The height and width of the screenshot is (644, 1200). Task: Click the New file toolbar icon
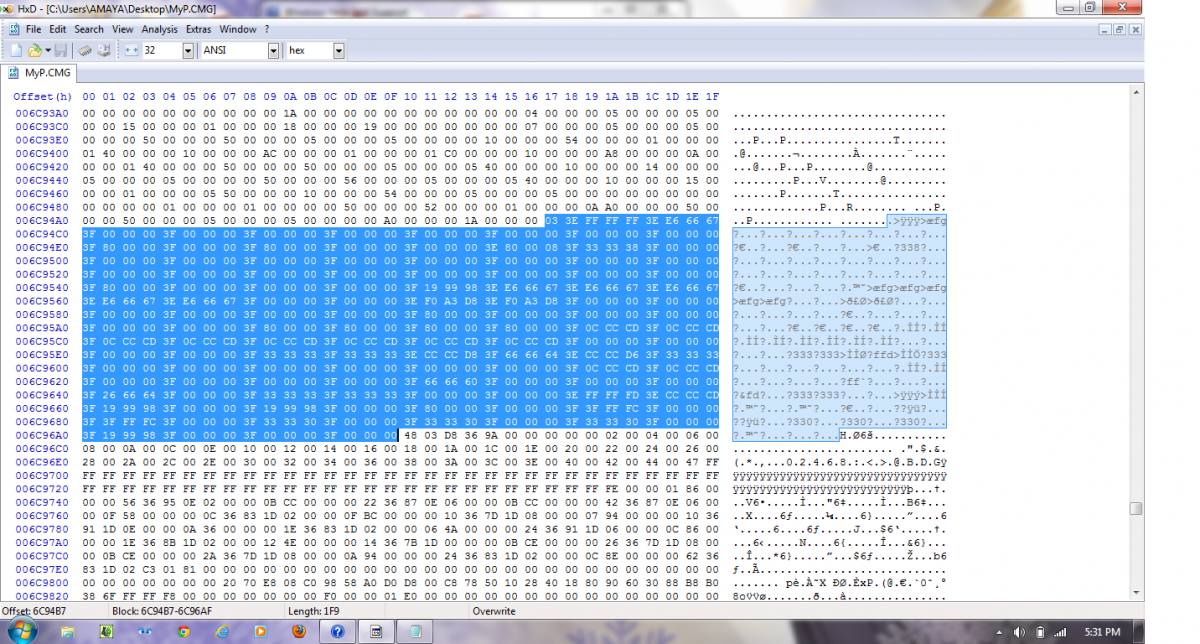[x=16, y=50]
